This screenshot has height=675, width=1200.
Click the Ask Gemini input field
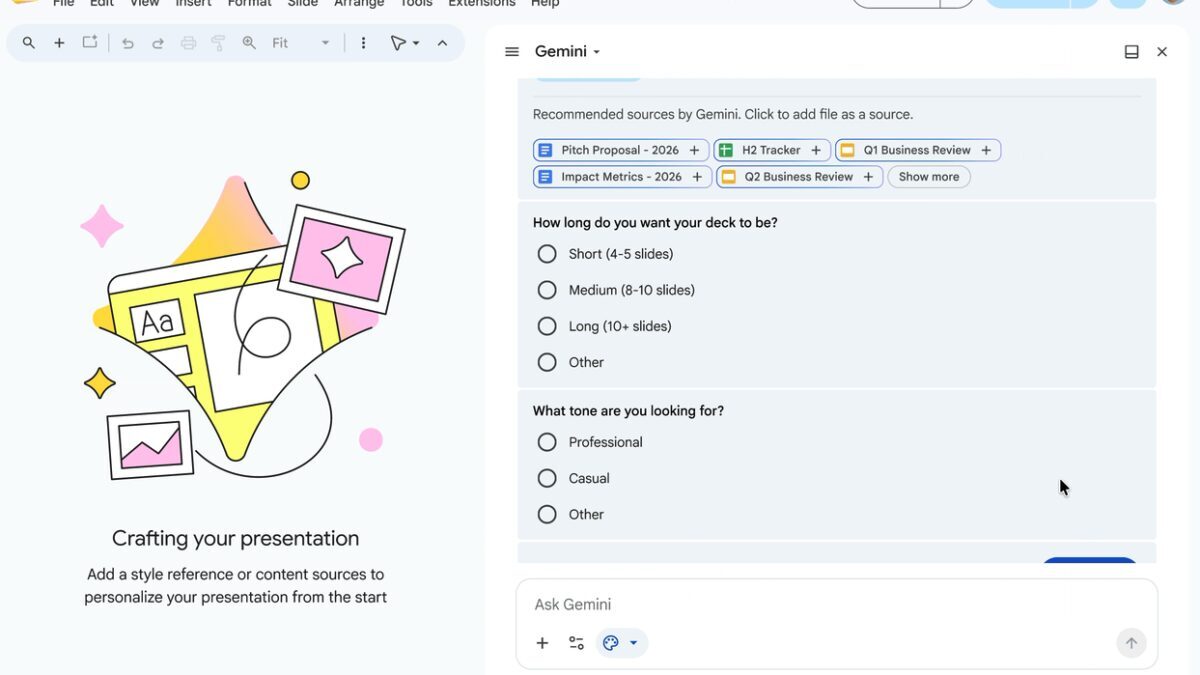(x=836, y=604)
